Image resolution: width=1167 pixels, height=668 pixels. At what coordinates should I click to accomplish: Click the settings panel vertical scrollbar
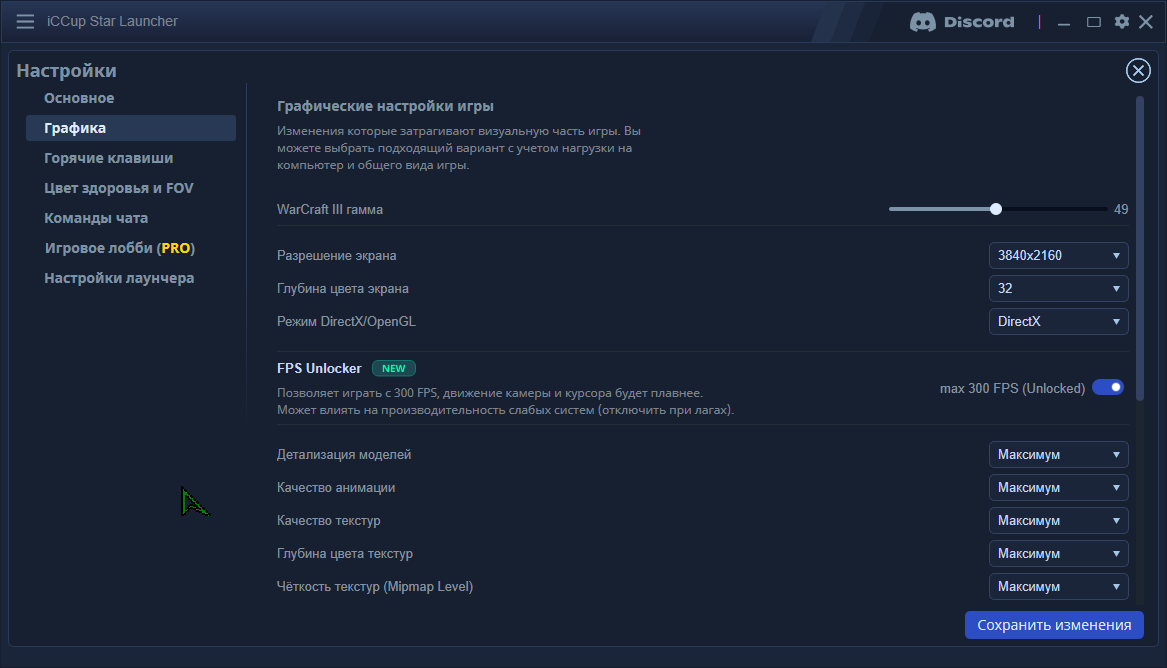click(1139, 249)
